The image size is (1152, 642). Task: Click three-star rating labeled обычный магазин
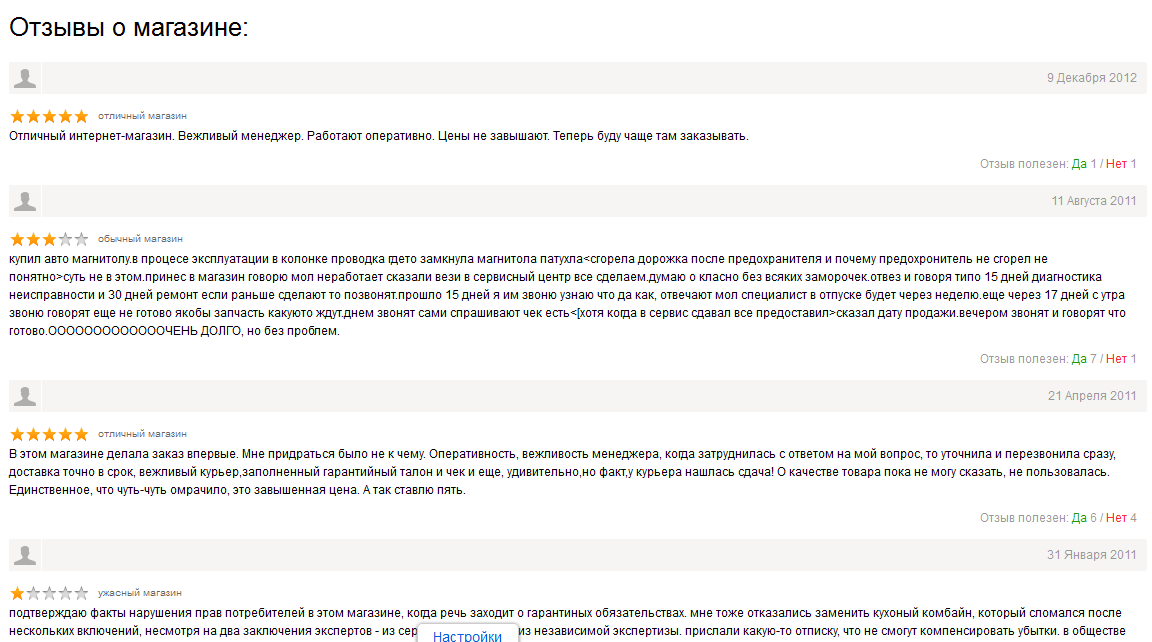(x=49, y=240)
